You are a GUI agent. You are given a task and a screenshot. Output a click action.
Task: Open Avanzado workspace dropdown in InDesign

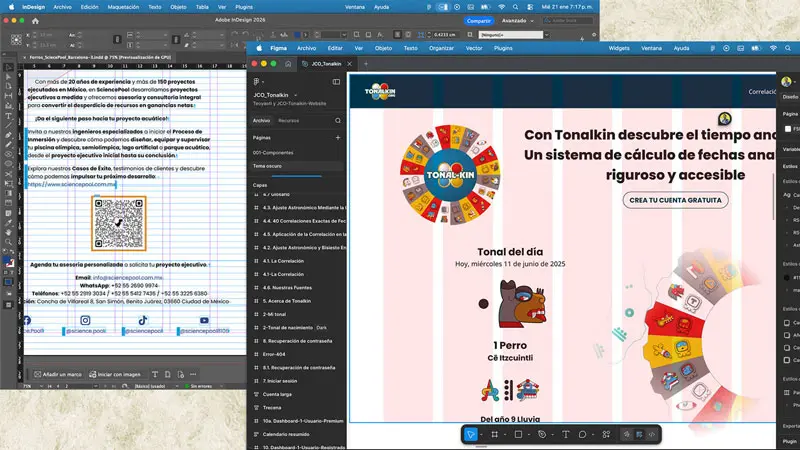click(517, 21)
